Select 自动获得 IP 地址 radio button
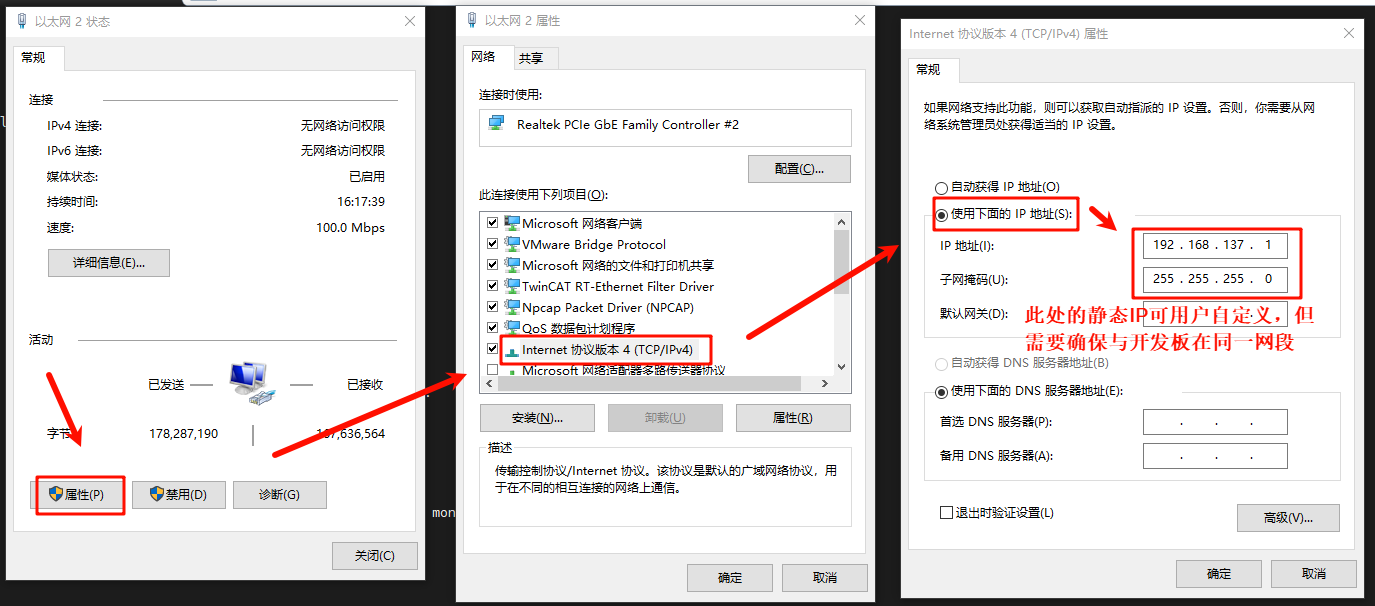This screenshot has width=1375, height=606. 940,187
